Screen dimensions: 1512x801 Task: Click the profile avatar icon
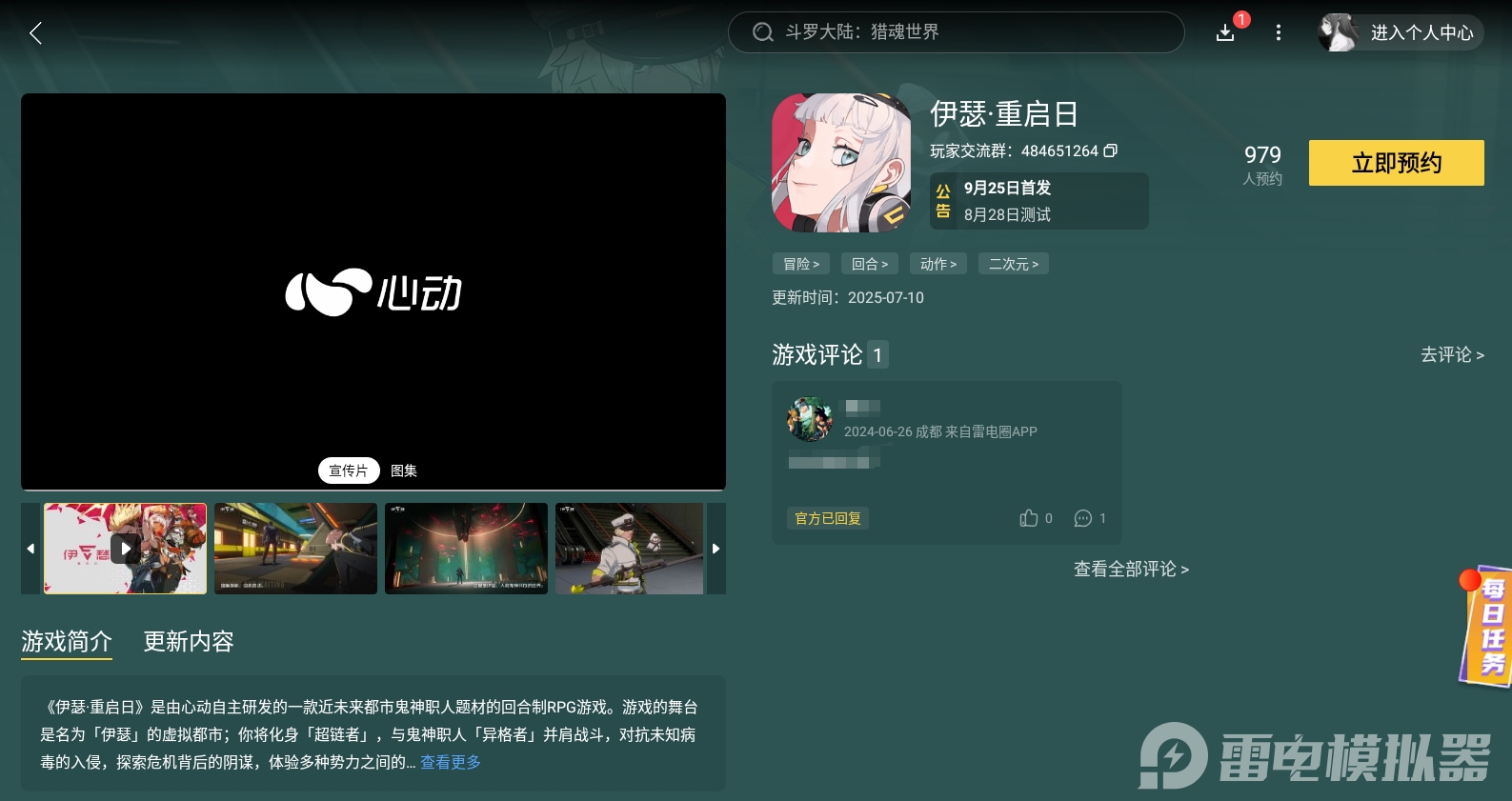(1338, 32)
